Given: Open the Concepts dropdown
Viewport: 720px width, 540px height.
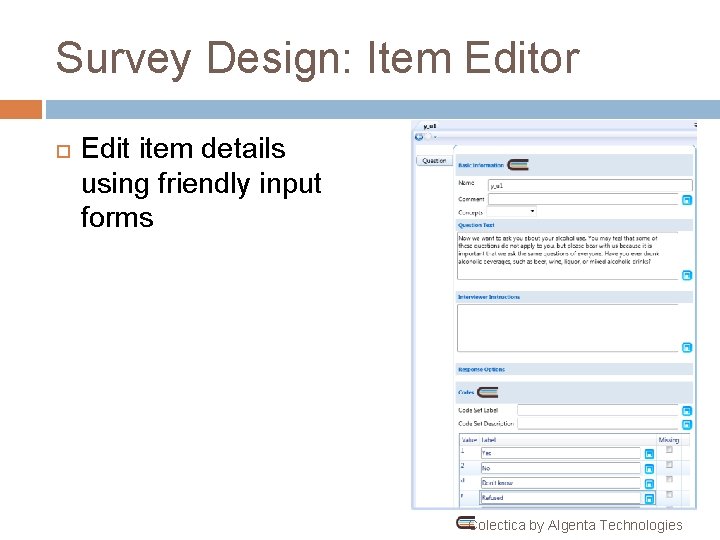Looking at the screenshot, I should (512, 212).
